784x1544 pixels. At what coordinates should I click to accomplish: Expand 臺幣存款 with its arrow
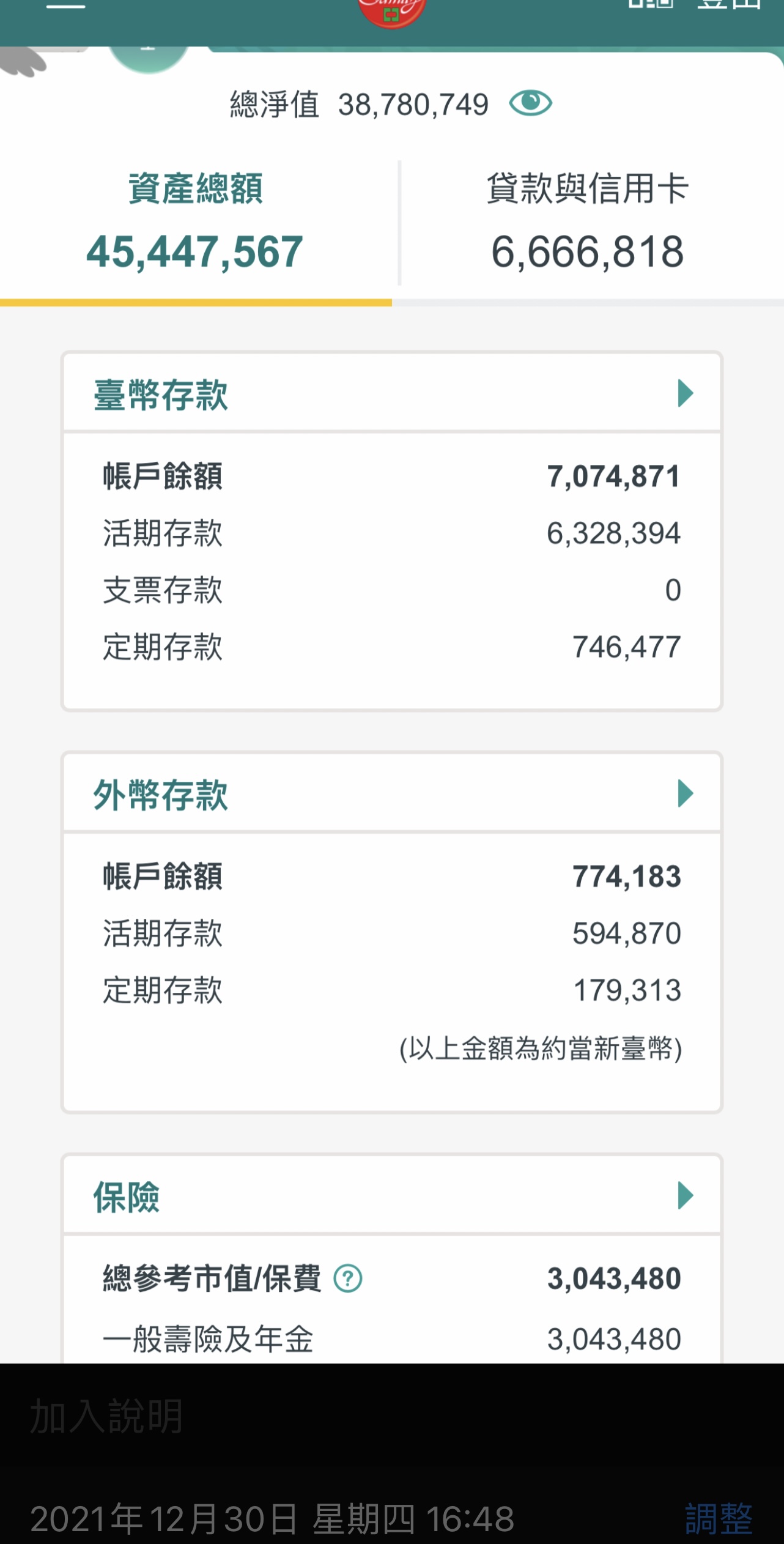686,393
